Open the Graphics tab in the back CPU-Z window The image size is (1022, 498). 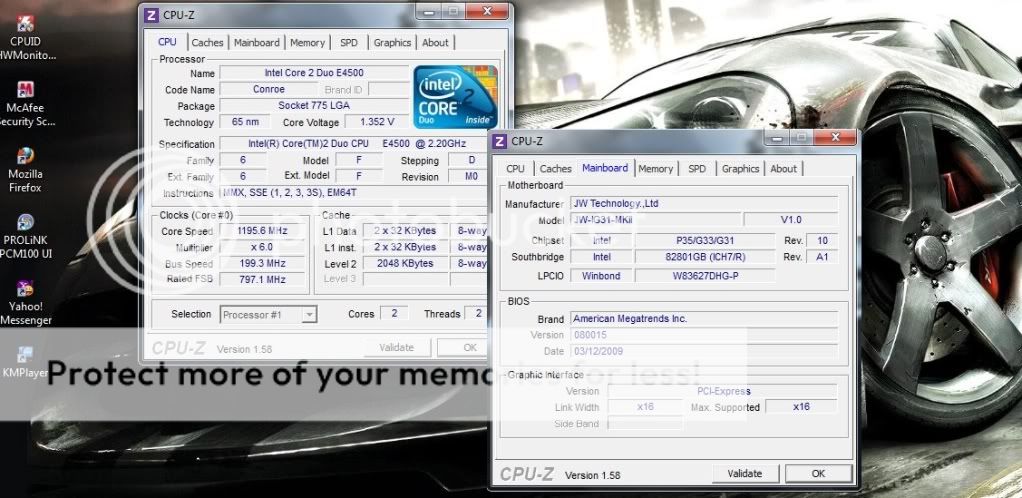point(392,42)
